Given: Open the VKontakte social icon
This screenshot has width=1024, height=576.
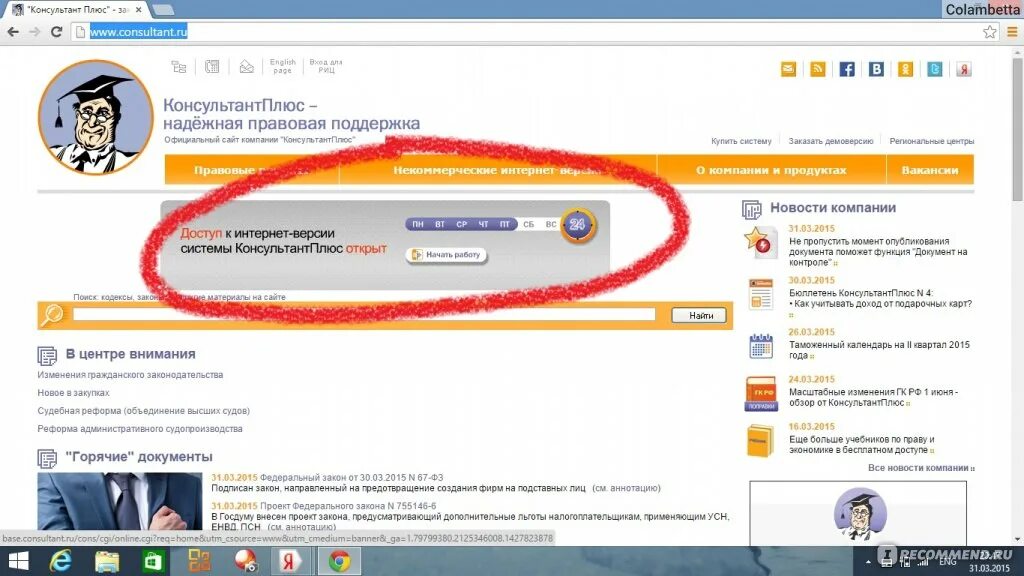Looking at the screenshot, I should click(x=876, y=69).
